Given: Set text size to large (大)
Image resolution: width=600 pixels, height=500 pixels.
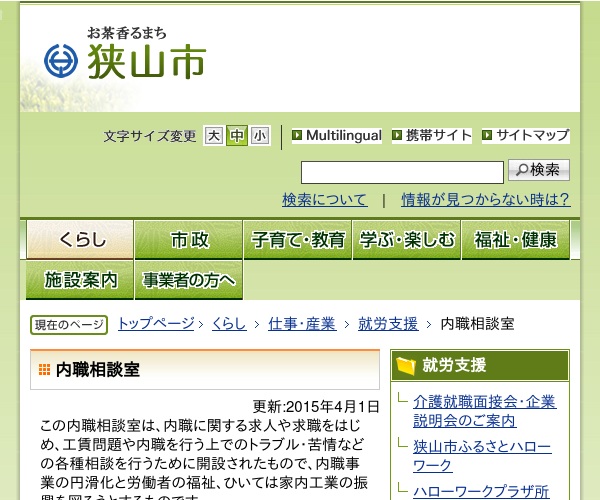Looking at the screenshot, I should [213, 136].
